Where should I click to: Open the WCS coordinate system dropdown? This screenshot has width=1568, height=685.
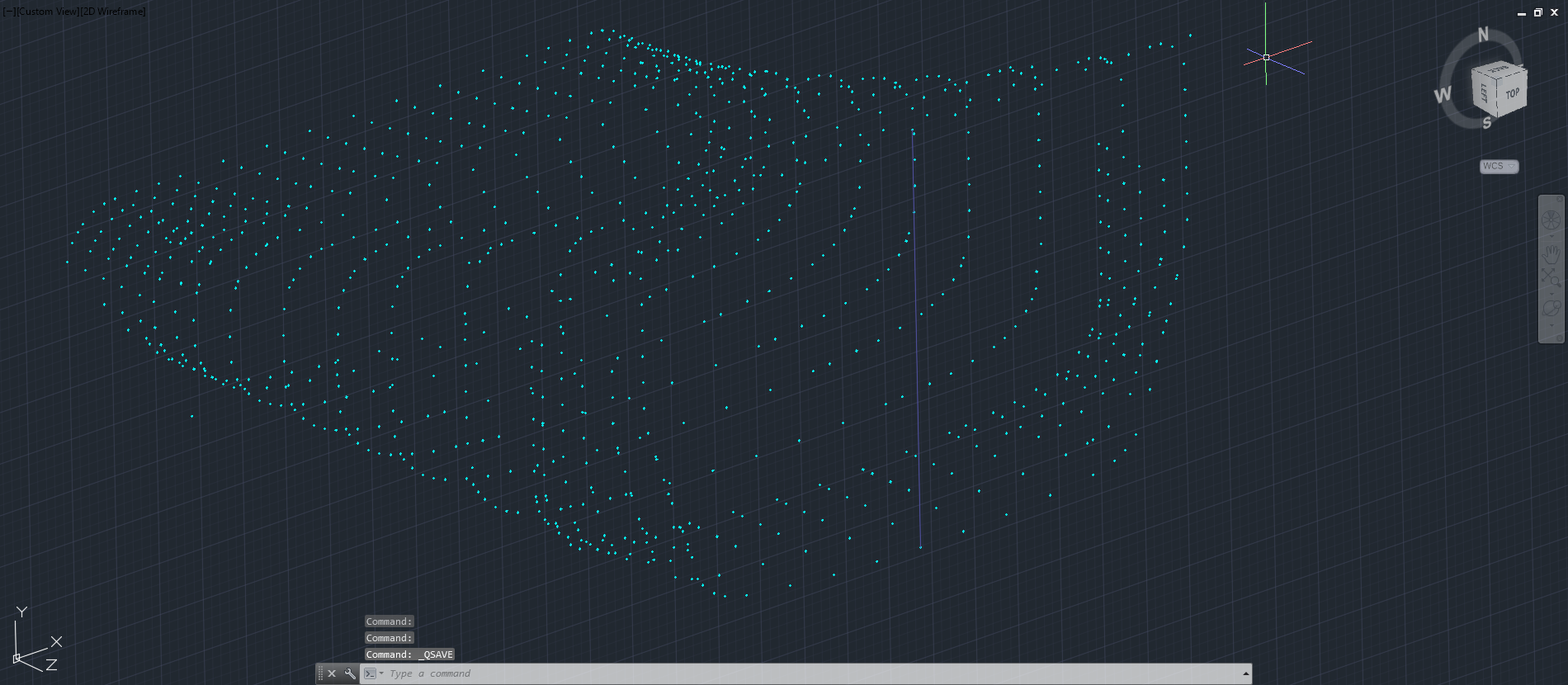coord(1499,166)
